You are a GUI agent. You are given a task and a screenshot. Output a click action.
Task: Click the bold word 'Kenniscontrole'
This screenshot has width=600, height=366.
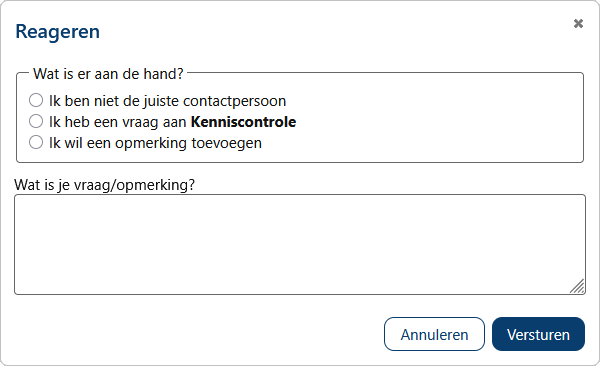pos(243,122)
